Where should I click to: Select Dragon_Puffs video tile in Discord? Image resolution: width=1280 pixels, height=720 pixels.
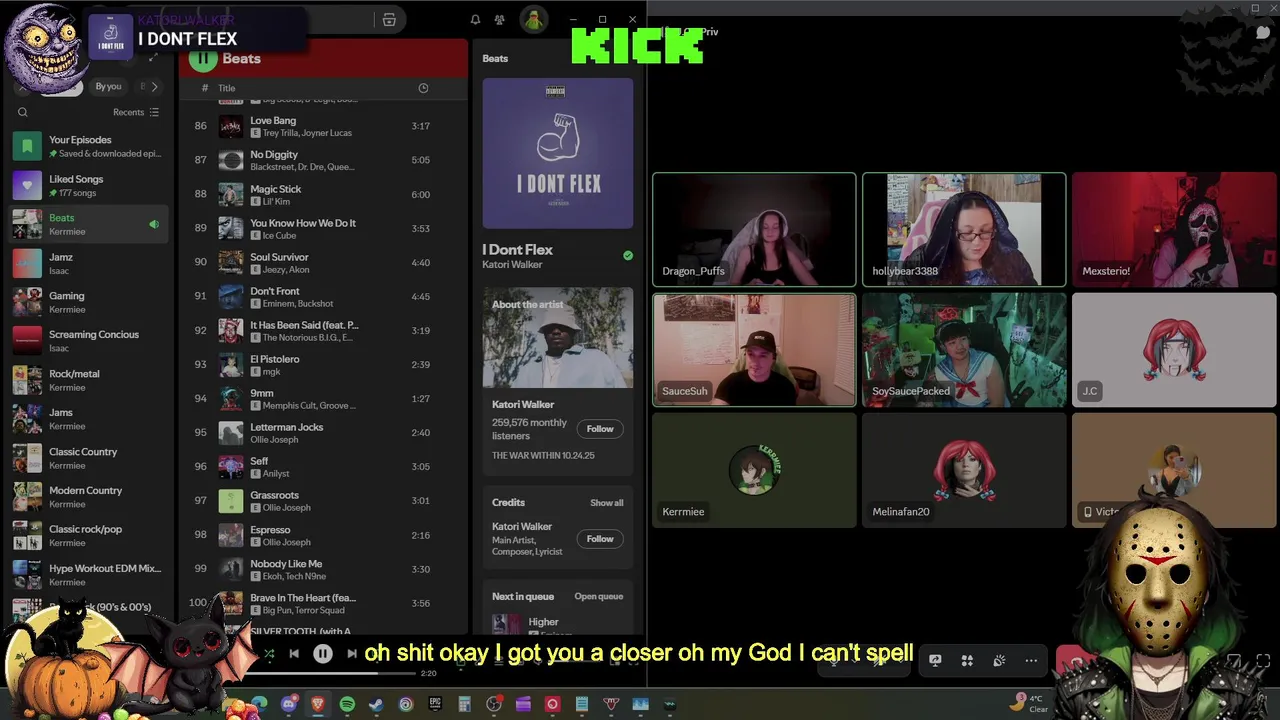click(x=754, y=230)
